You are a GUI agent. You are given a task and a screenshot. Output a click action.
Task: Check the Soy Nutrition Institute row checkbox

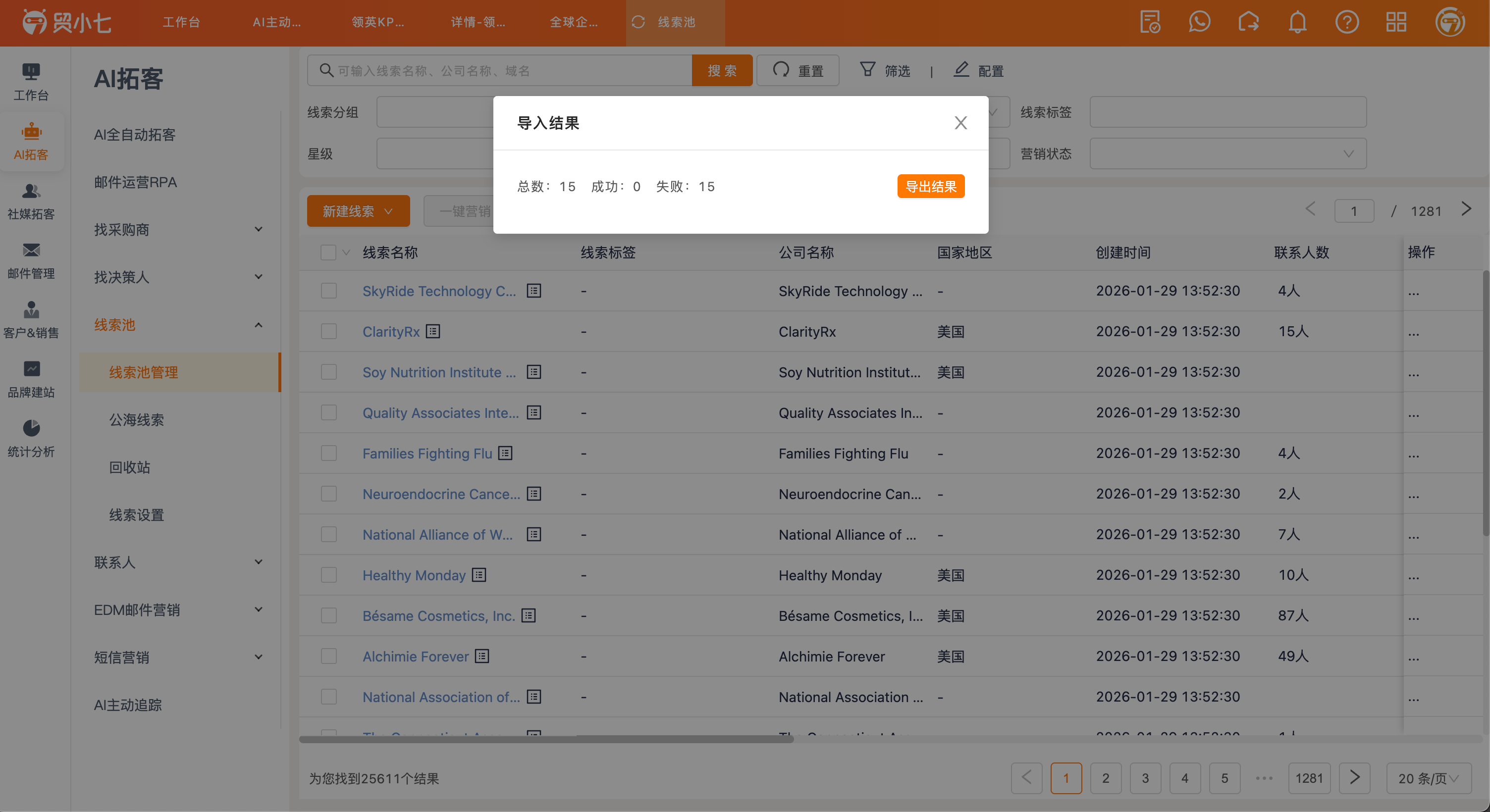click(x=328, y=372)
